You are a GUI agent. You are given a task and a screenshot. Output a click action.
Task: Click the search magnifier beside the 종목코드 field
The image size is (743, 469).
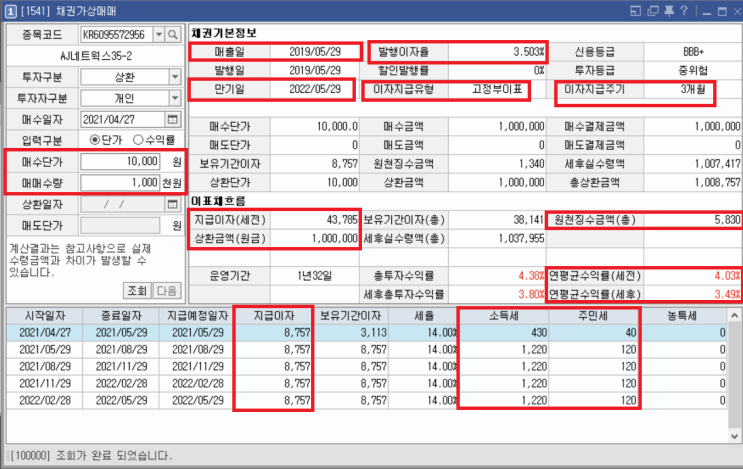pos(173,35)
